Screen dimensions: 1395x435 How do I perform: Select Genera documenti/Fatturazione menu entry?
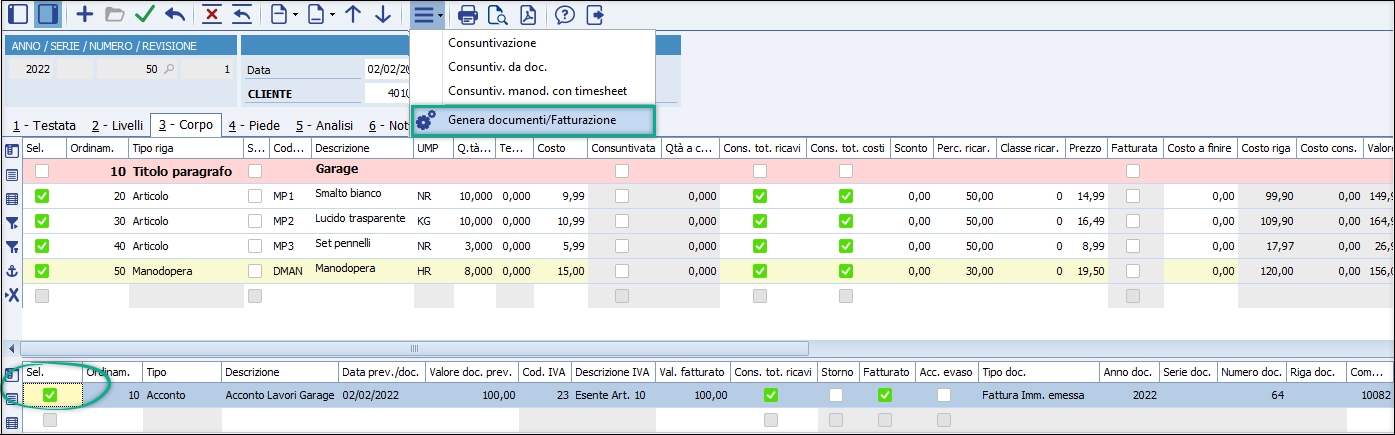click(531, 120)
